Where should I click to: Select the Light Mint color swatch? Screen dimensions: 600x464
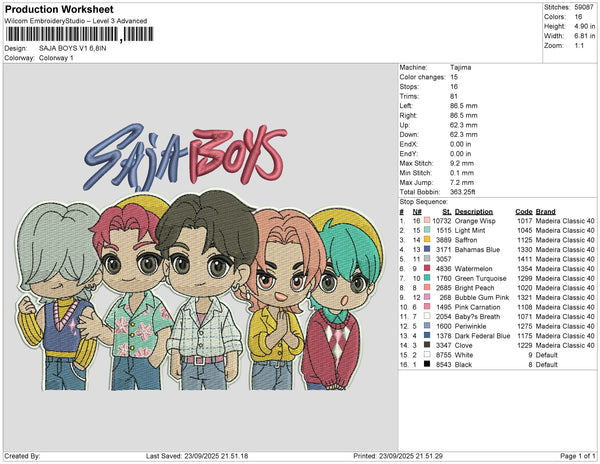click(427, 230)
